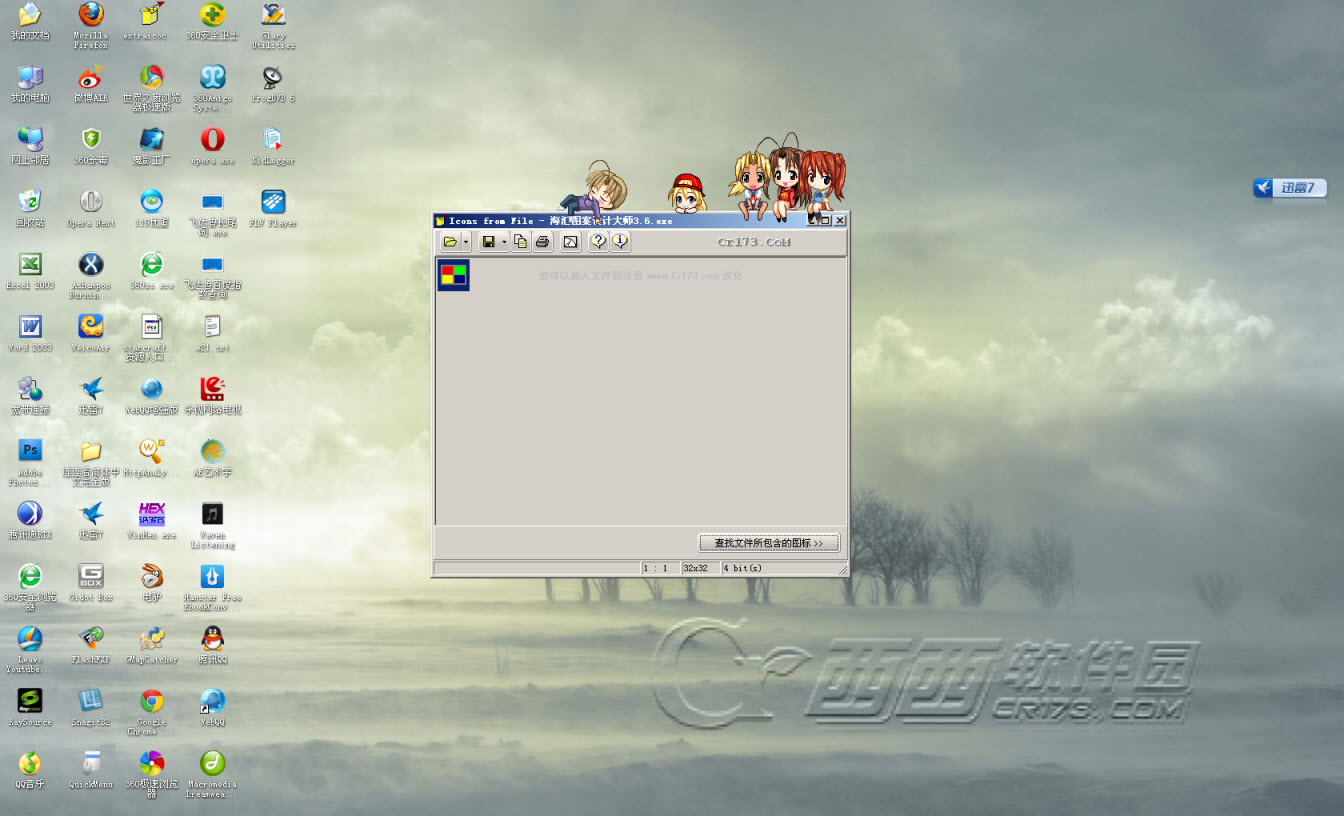Open 360杀毒 desktop icon

(91, 146)
